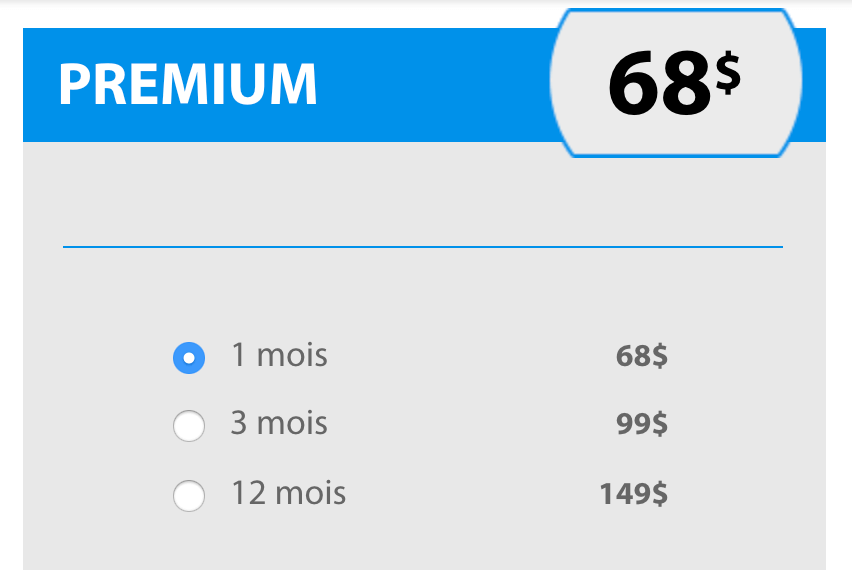Viewport: 852px width, 570px height.
Task: Click the 99$ price for 3 months
Action: pos(641,424)
